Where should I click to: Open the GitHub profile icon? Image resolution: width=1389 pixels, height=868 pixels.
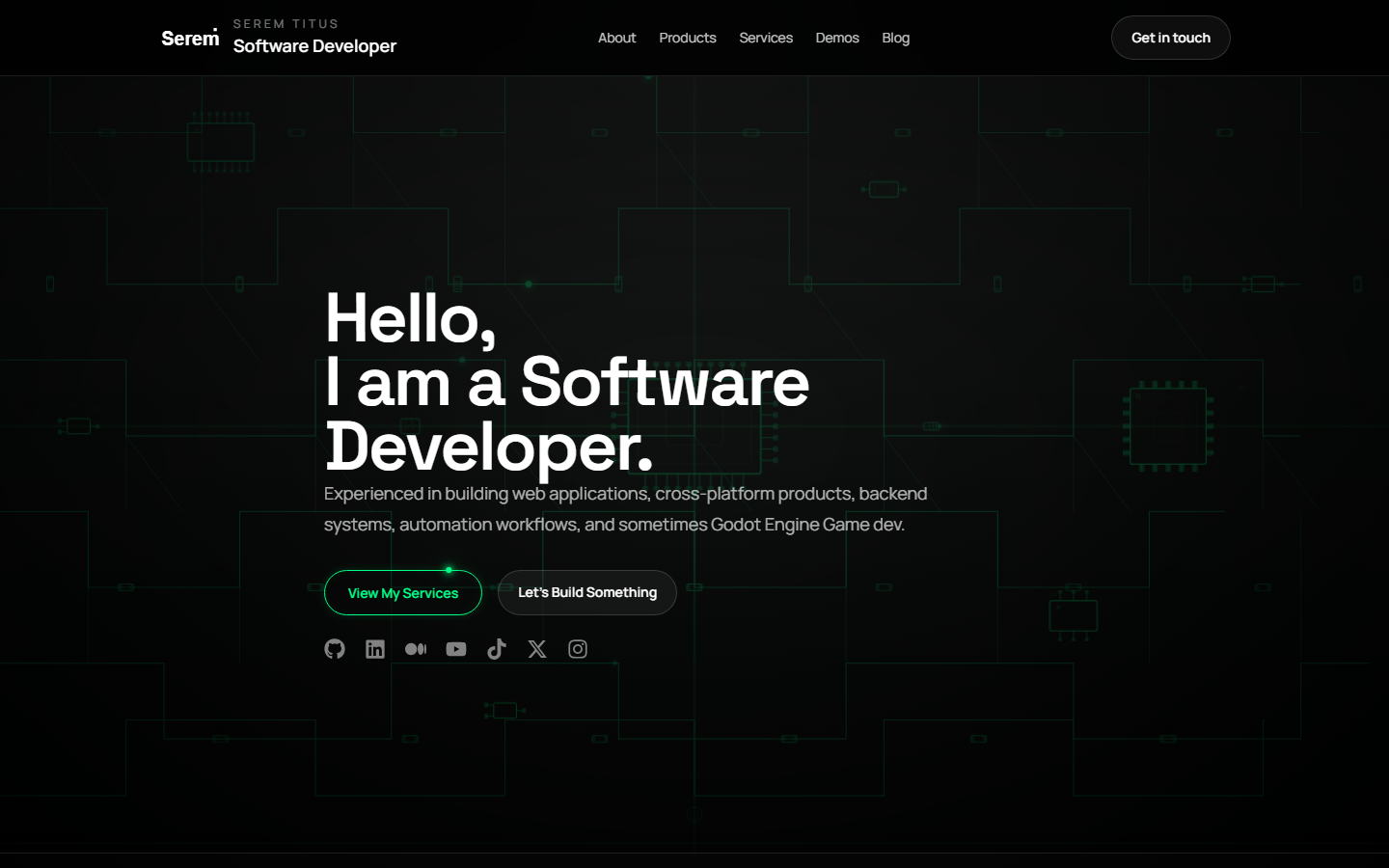335,649
